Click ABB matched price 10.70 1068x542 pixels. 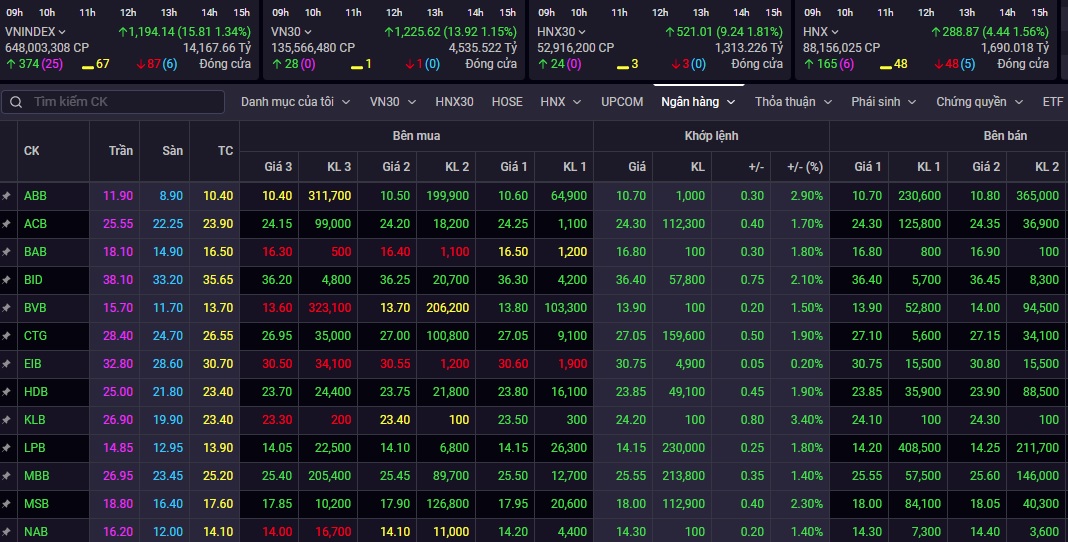[x=631, y=196]
